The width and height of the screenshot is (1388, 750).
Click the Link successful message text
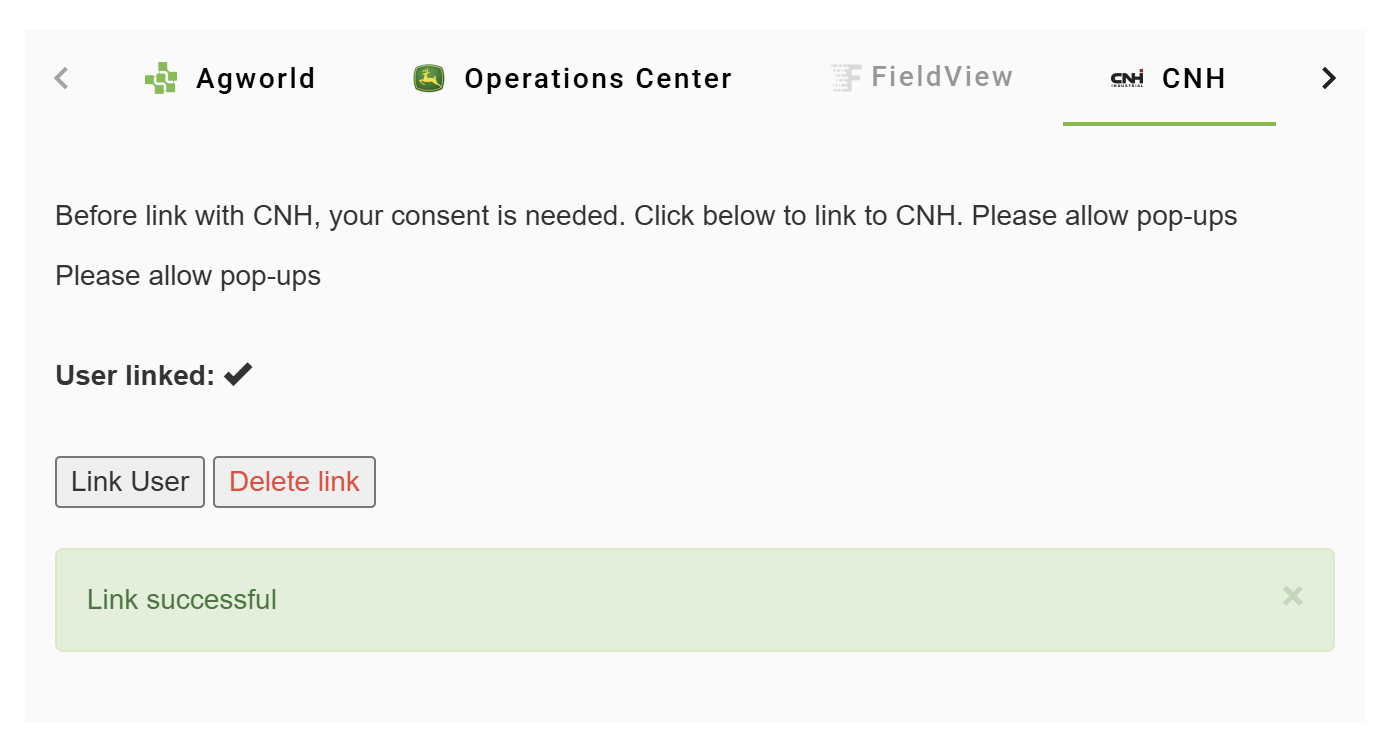[182, 600]
